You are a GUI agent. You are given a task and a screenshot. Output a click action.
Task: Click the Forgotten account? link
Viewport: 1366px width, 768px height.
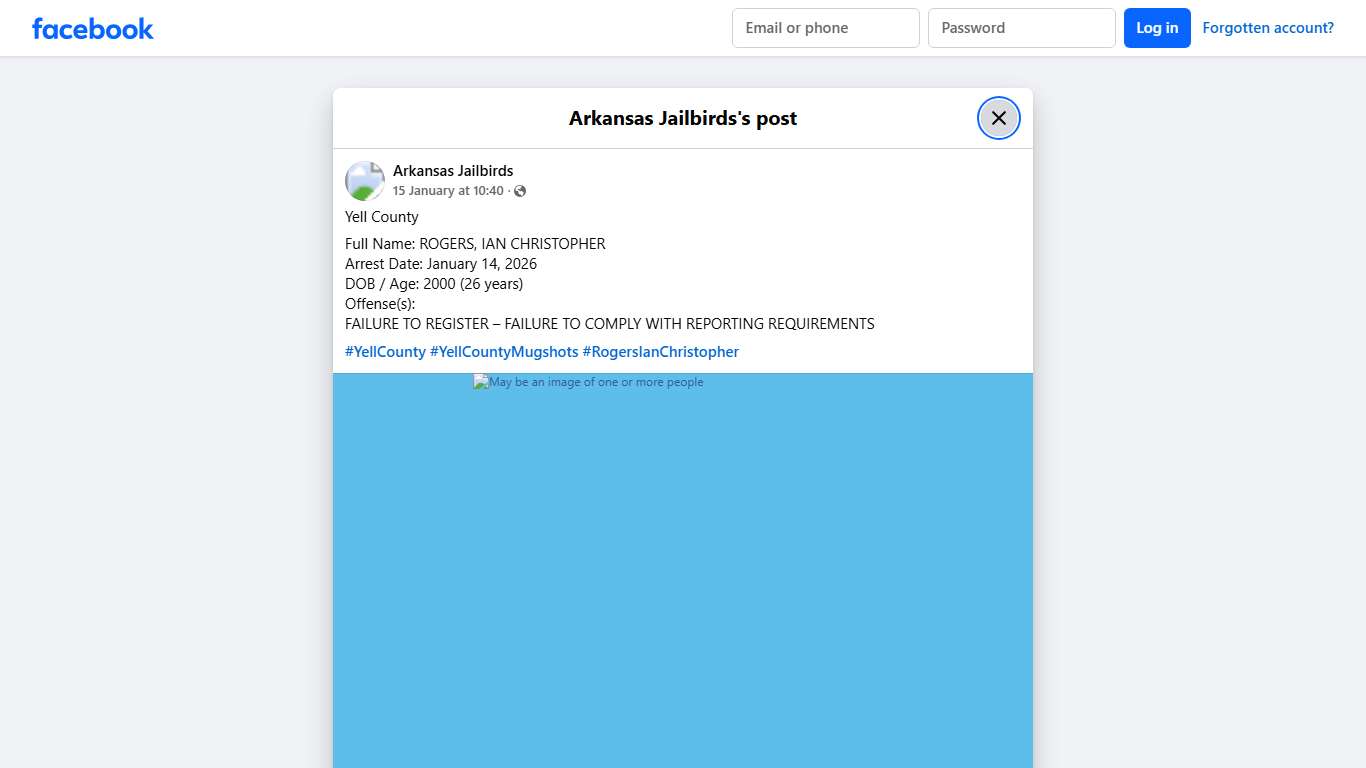click(1268, 27)
